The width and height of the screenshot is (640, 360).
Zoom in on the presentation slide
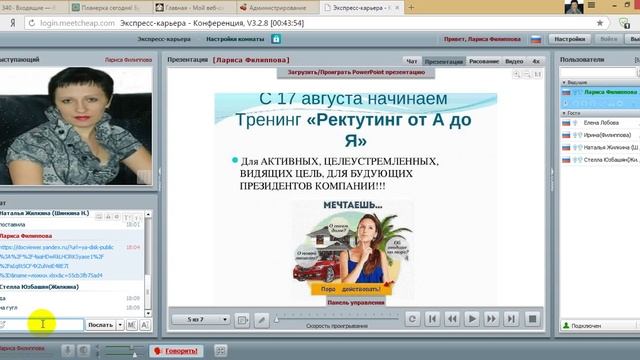tap(516, 74)
